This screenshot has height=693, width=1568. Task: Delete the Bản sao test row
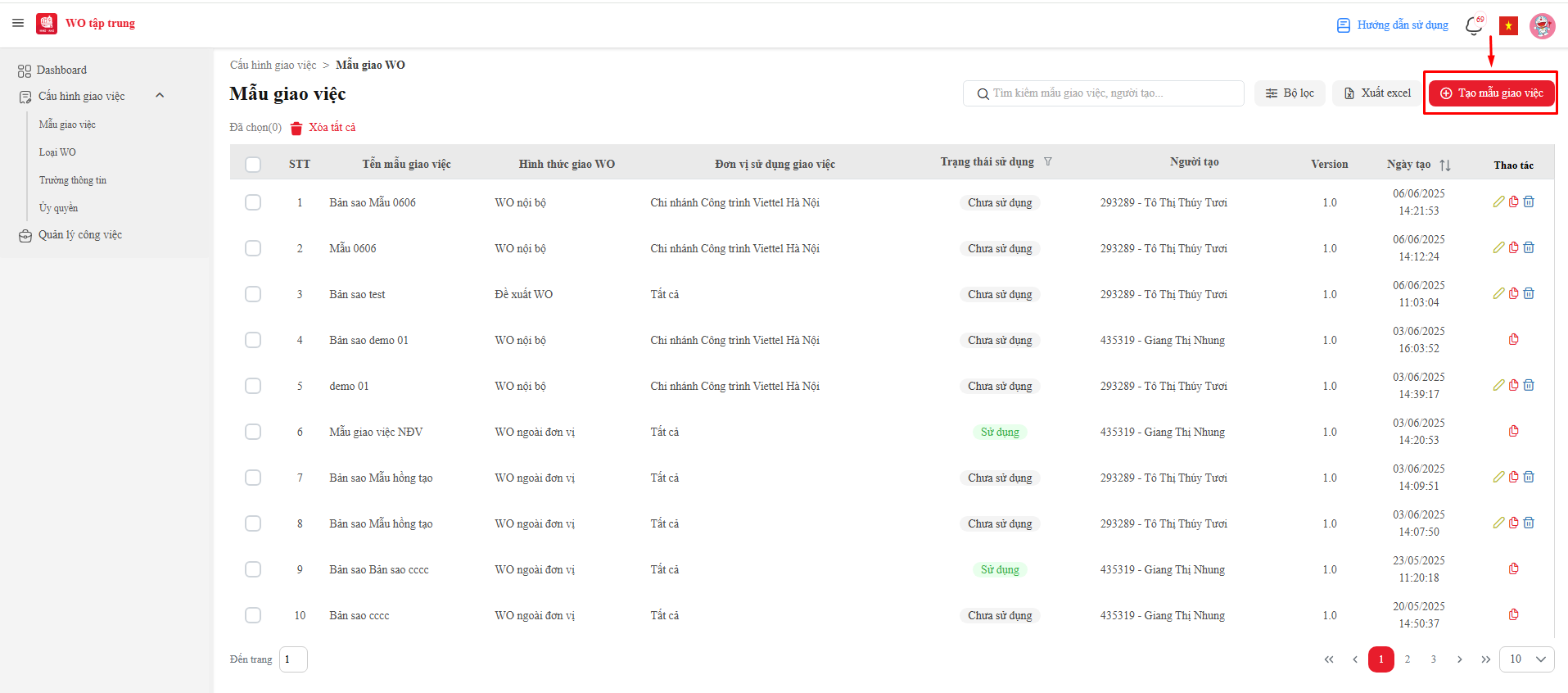1529,293
